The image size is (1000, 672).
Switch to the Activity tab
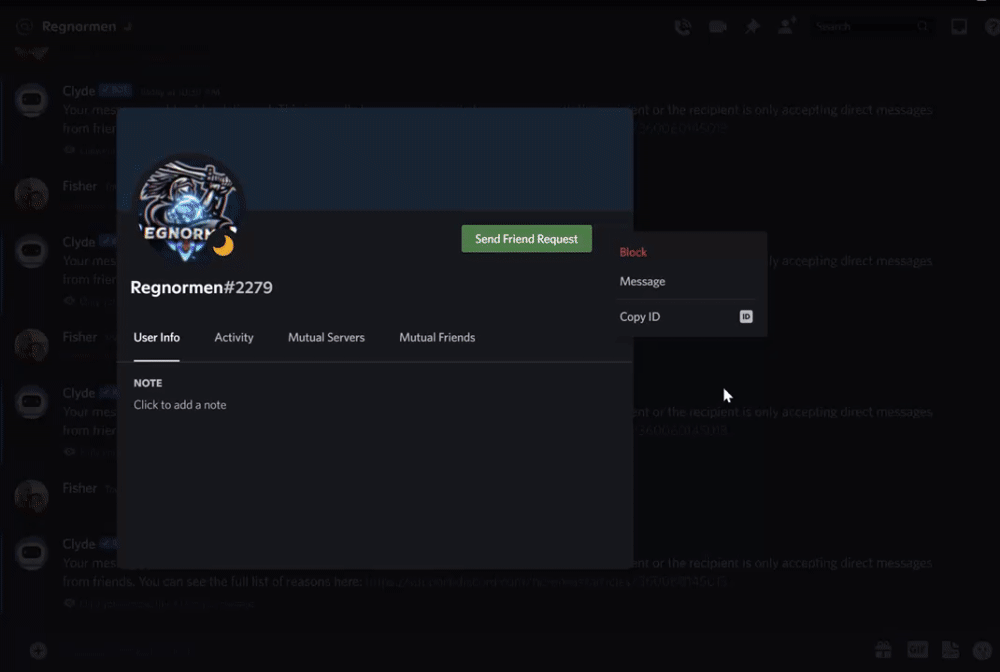[233, 337]
